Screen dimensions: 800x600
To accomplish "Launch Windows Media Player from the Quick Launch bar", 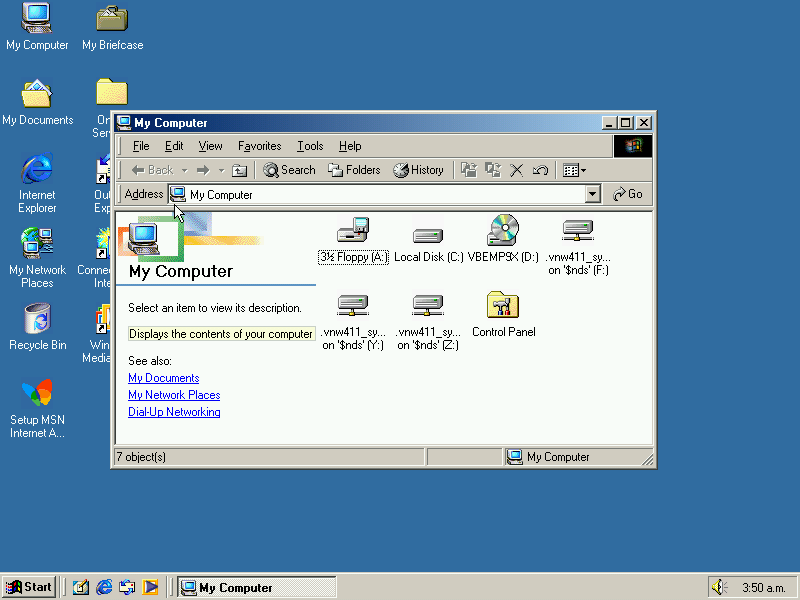I will [x=151, y=587].
